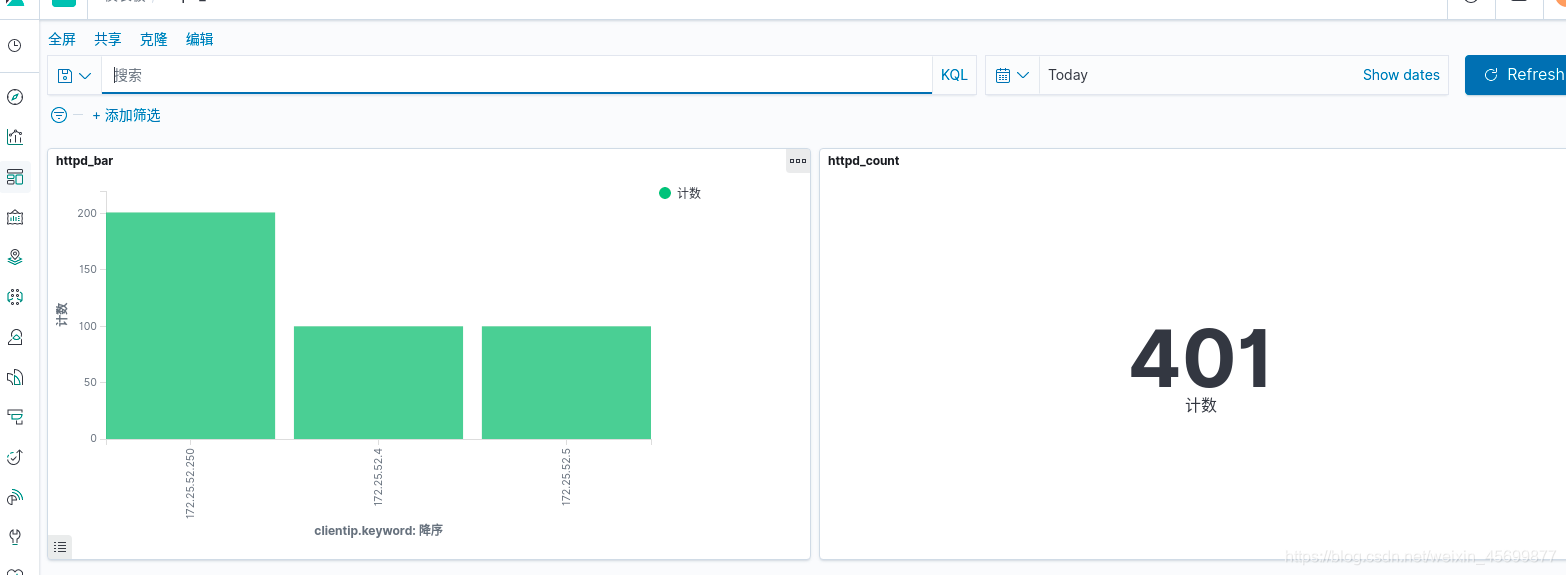The height and width of the screenshot is (575, 1566).
Task: Open Logs icon in sidebar
Action: pyautogui.click(x=15, y=377)
